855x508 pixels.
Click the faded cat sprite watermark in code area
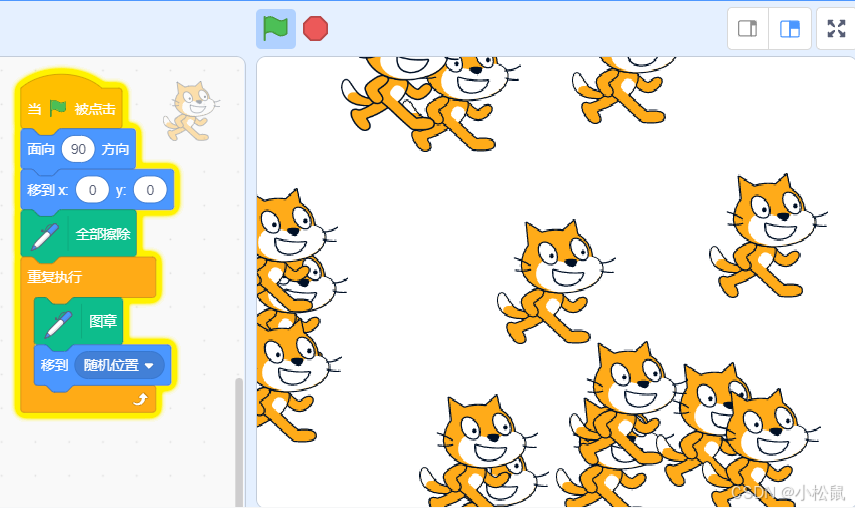coord(192,111)
